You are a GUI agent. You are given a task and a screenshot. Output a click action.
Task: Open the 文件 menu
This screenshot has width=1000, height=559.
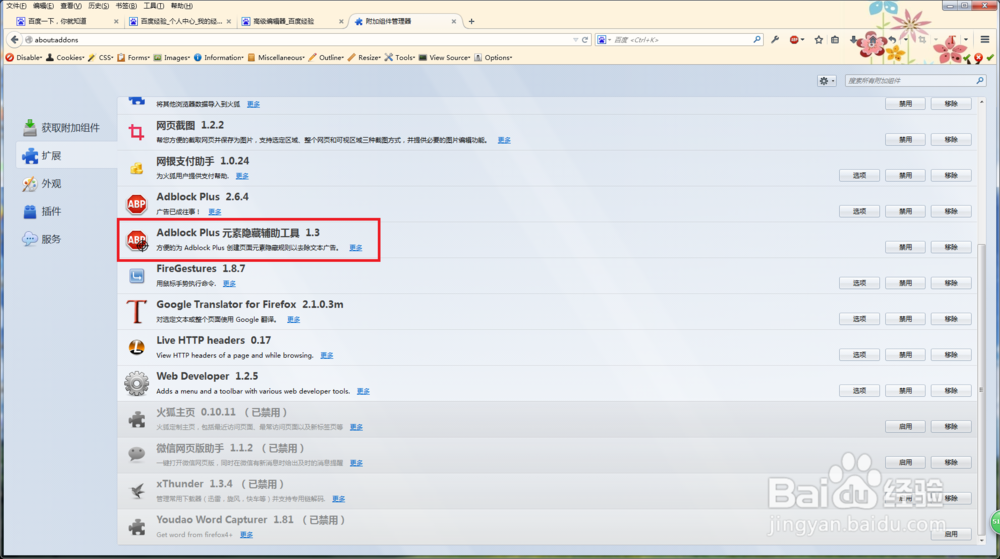tap(16, 6)
